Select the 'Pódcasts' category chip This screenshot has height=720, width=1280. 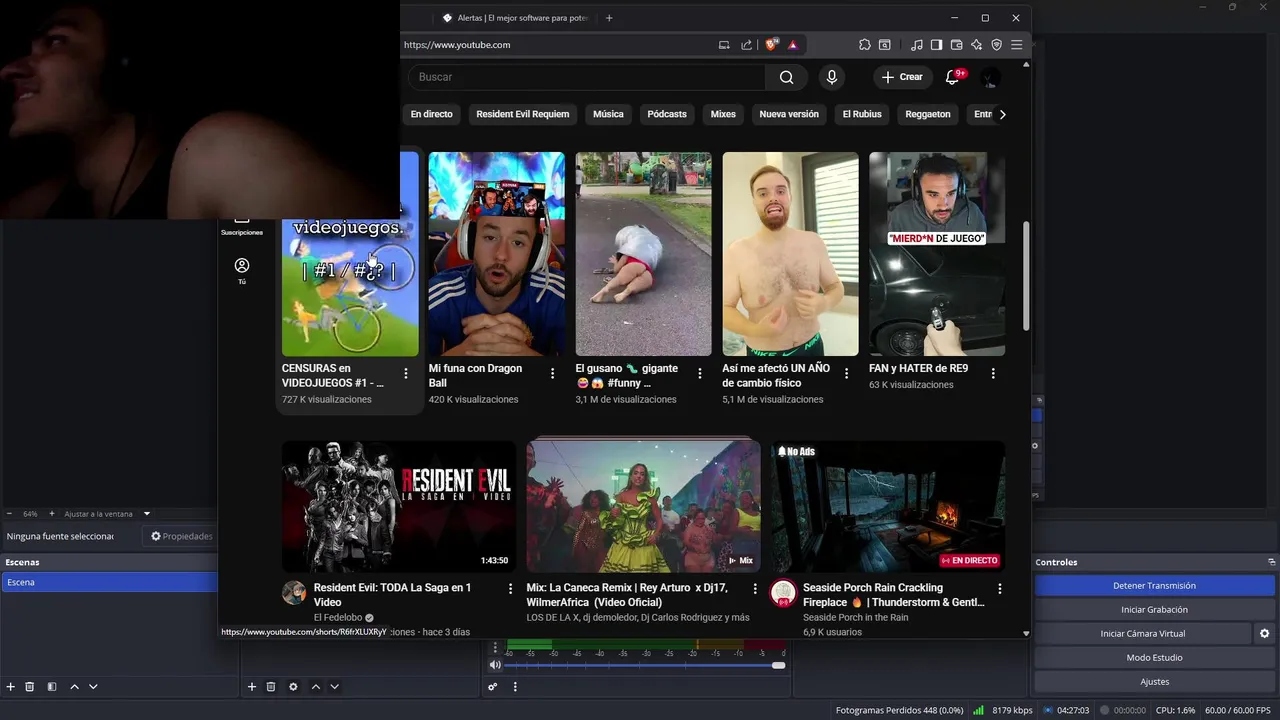point(667,114)
